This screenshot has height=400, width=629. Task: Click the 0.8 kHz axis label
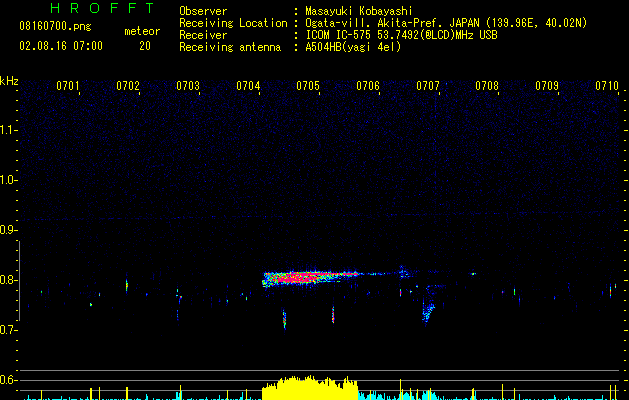pyautogui.click(x=7, y=280)
